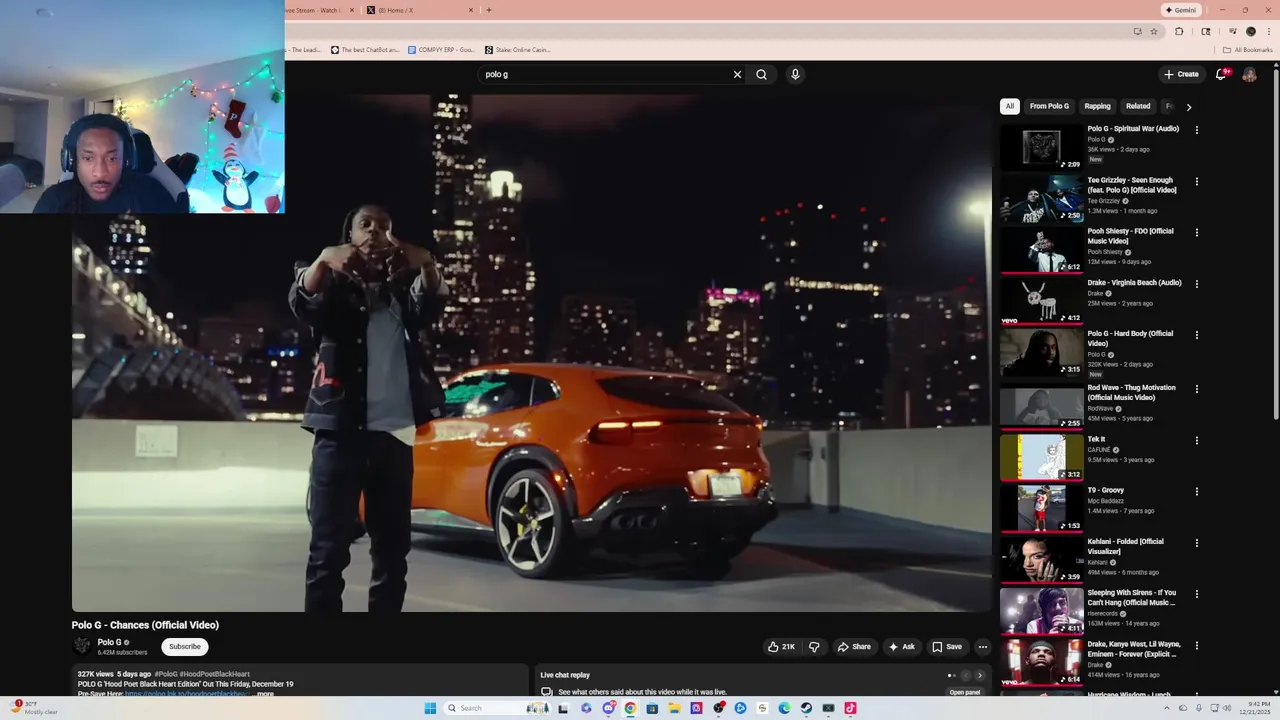Open Chrome profile avatar
This screenshot has height=720, width=1280.
coord(1250,31)
